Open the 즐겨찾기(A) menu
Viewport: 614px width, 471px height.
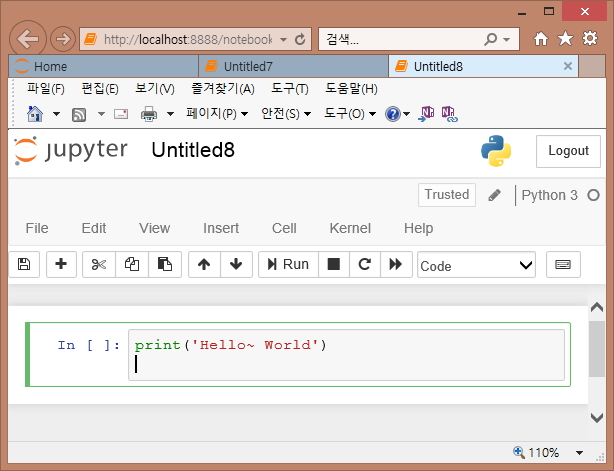pyautogui.click(x=222, y=89)
